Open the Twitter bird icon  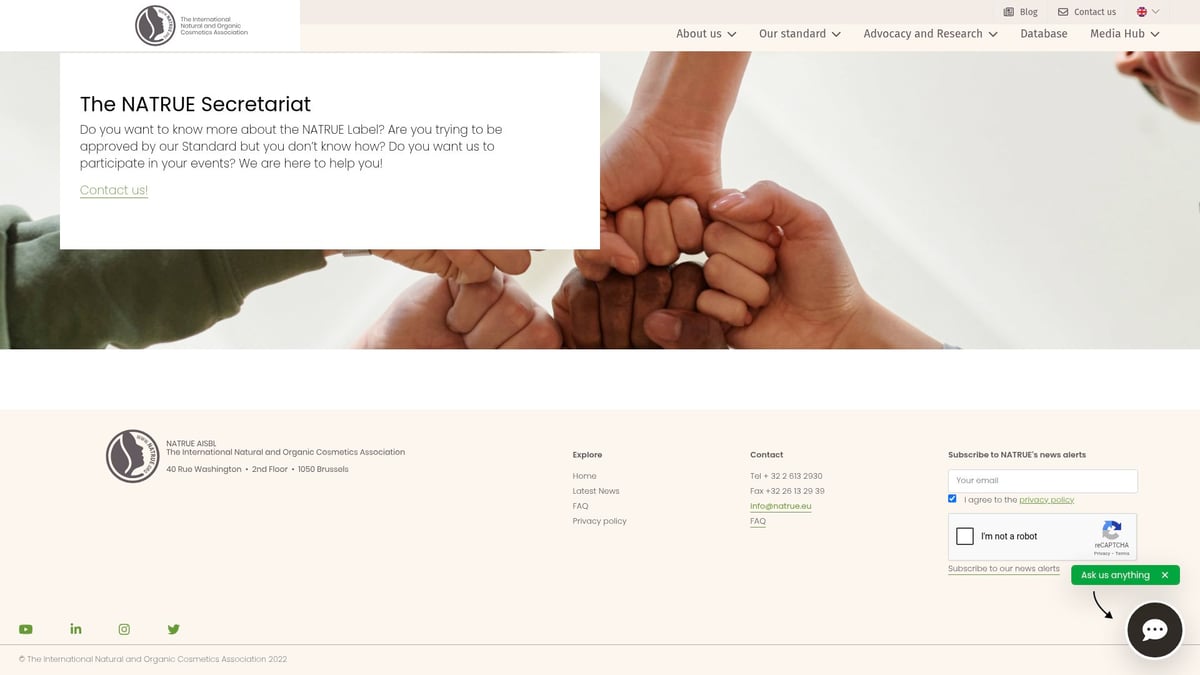coord(173,629)
